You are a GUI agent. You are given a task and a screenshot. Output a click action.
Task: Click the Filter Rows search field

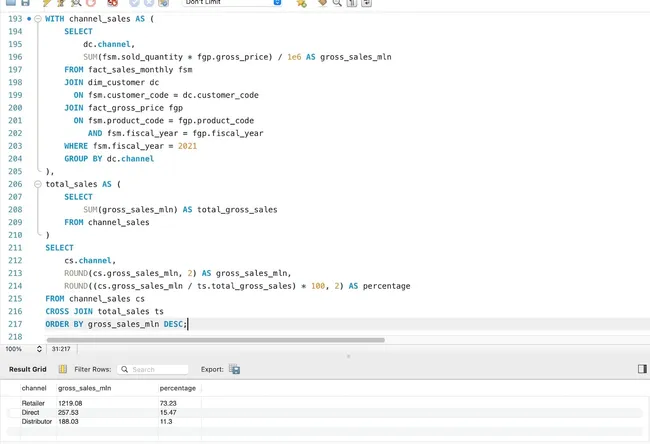pos(157,369)
